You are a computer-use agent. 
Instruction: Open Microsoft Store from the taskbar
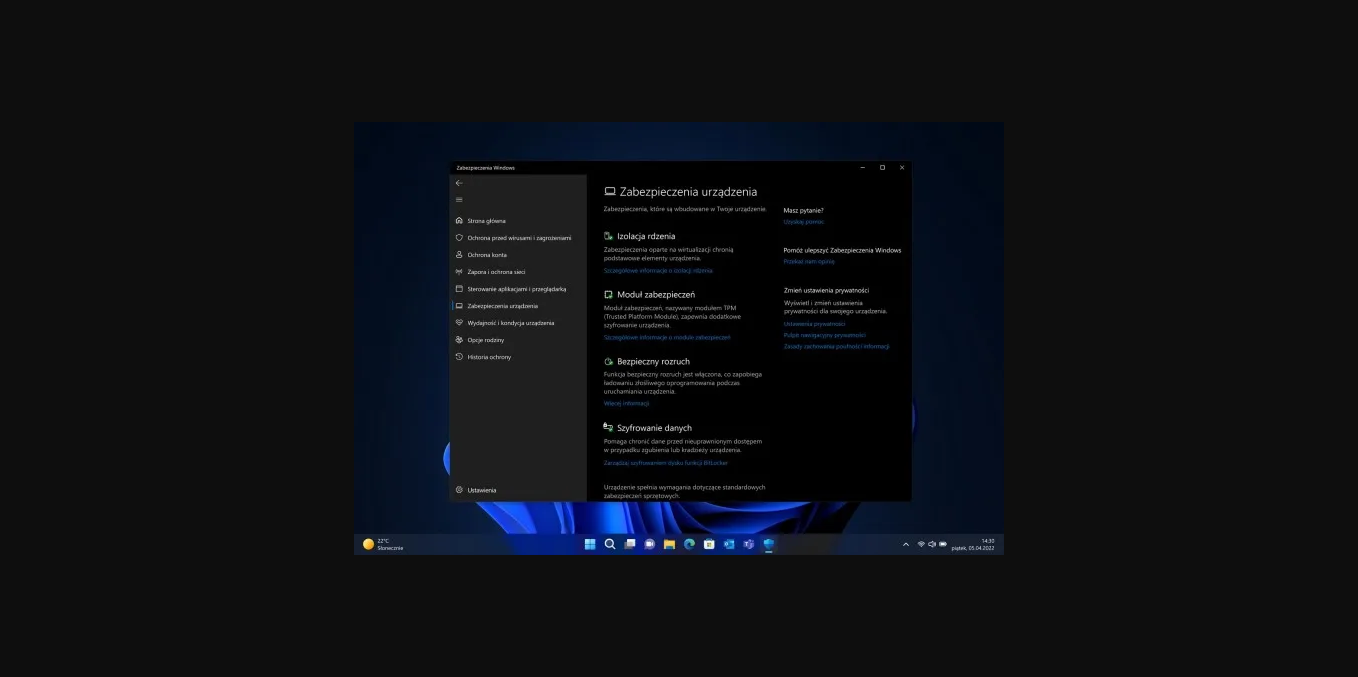click(709, 544)
